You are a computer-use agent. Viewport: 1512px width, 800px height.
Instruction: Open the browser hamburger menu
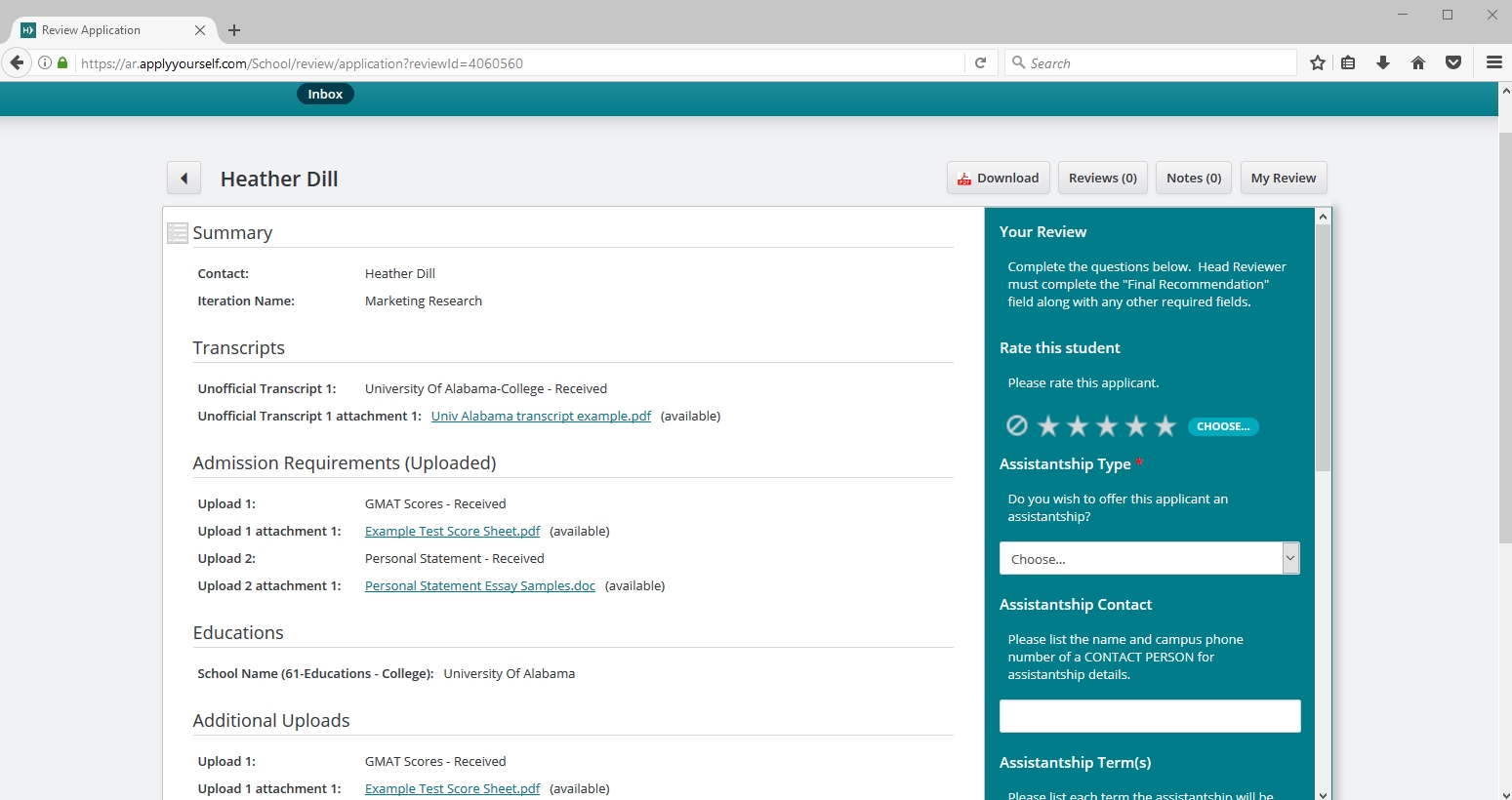[1493, 63]
